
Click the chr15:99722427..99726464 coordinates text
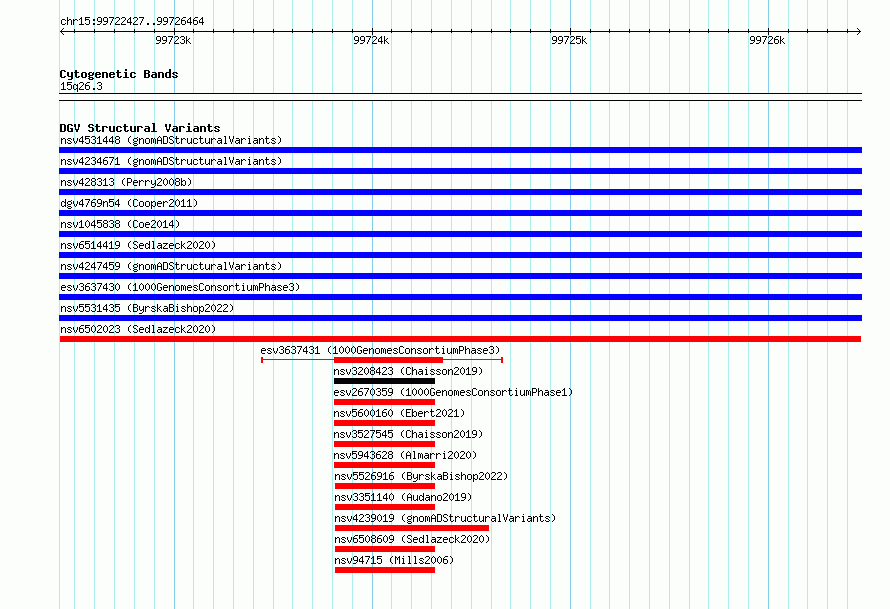click(x=132, y=22)
